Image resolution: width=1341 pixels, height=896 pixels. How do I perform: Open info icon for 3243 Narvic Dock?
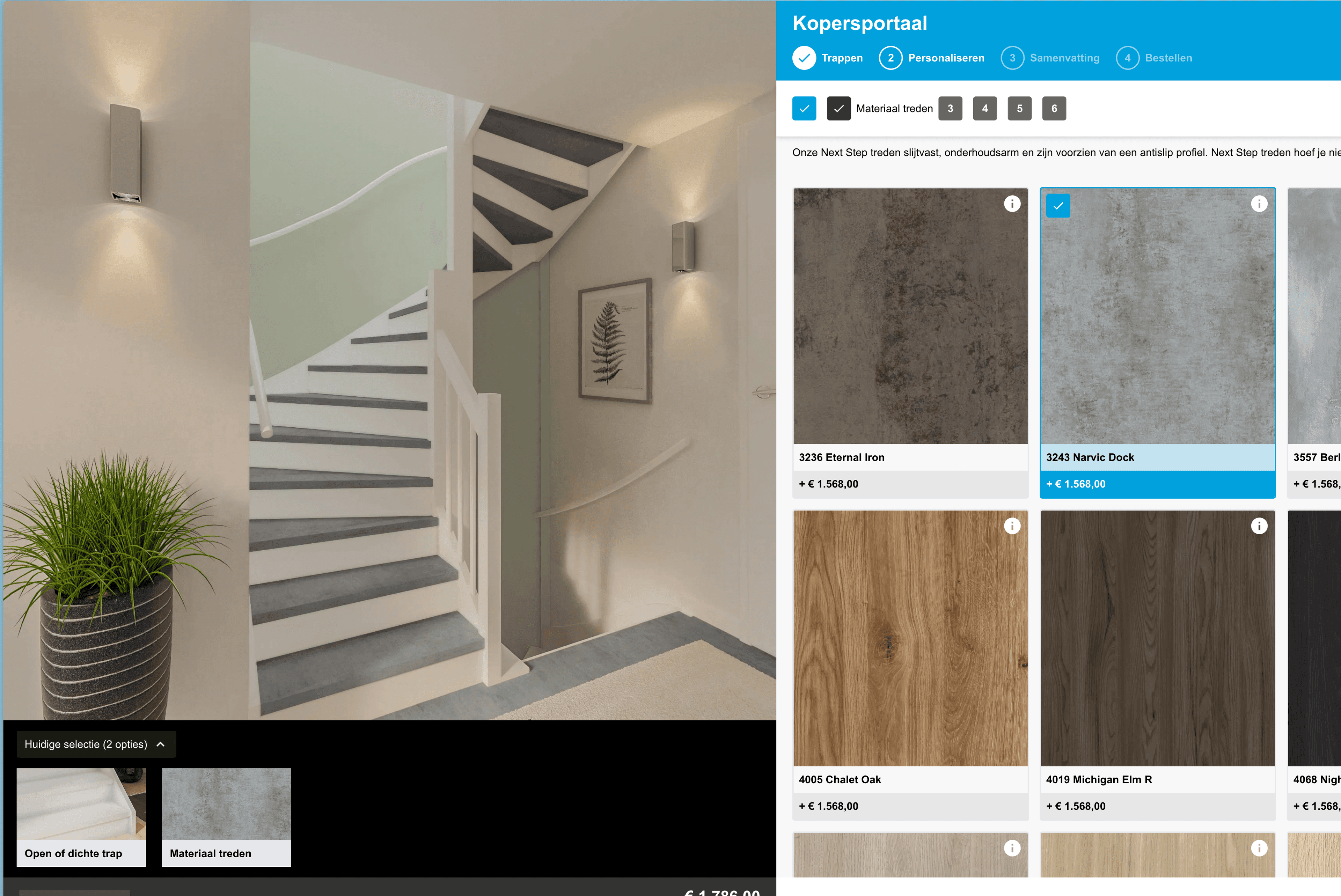click(1259, 204)
